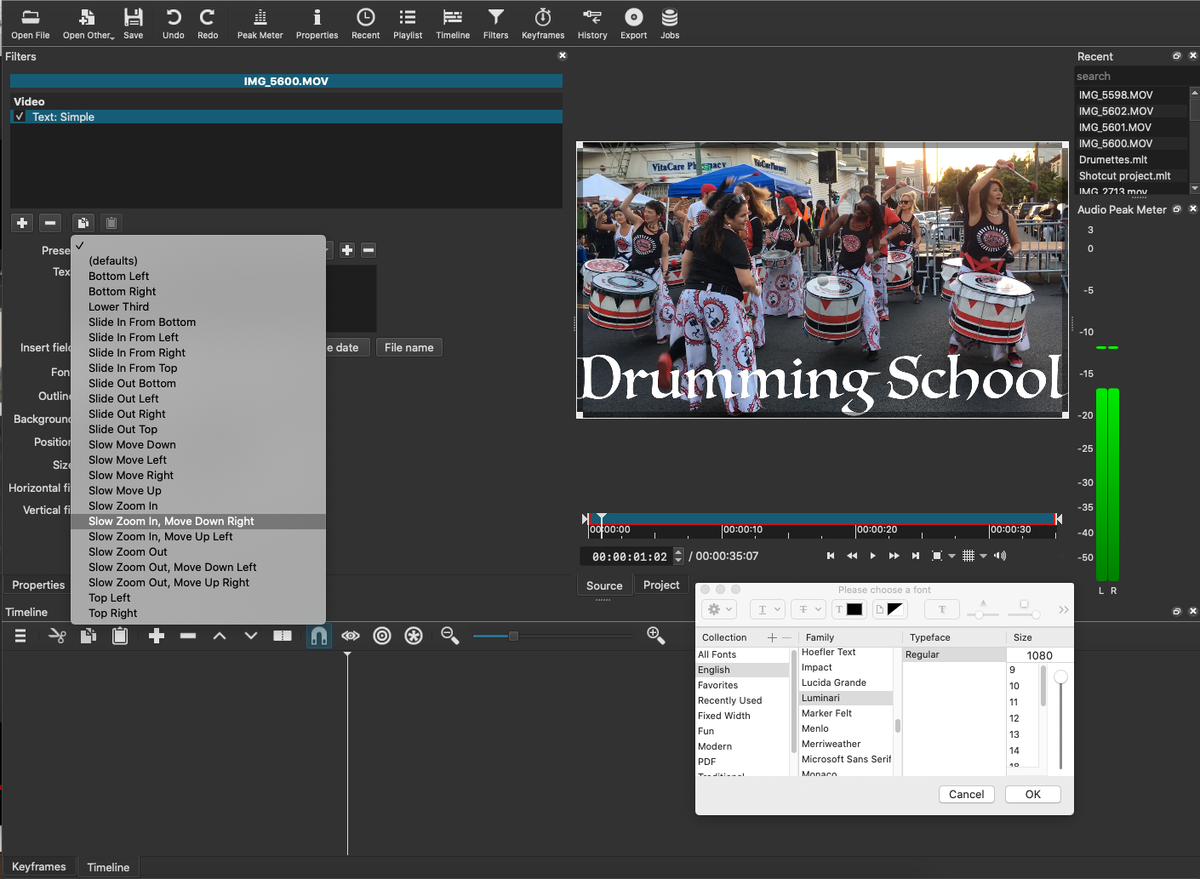This screenshot has width=1200, height=879.
Task: Open the Keyframes stopwatch icon in toolbar
Action: pos(543,22)
